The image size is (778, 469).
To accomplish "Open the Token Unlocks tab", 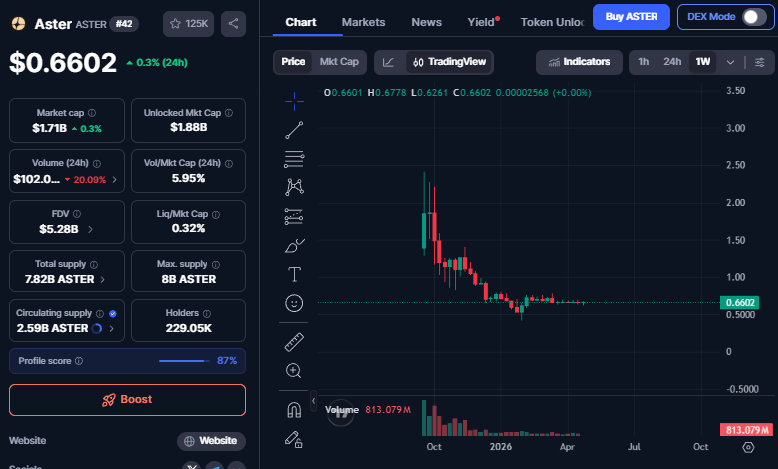I will coord(552,22).
